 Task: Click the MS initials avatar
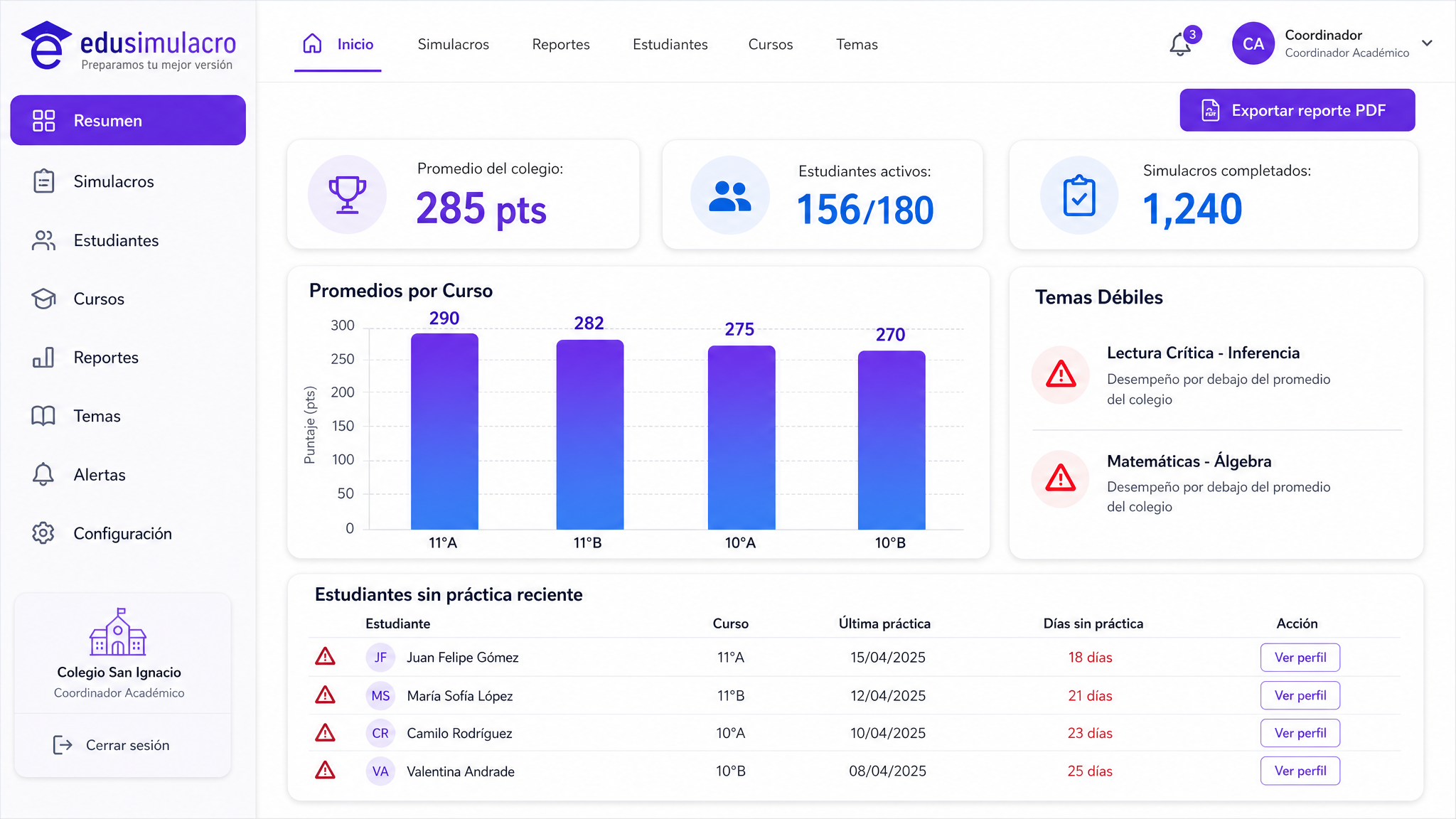(x=380, y=695)
